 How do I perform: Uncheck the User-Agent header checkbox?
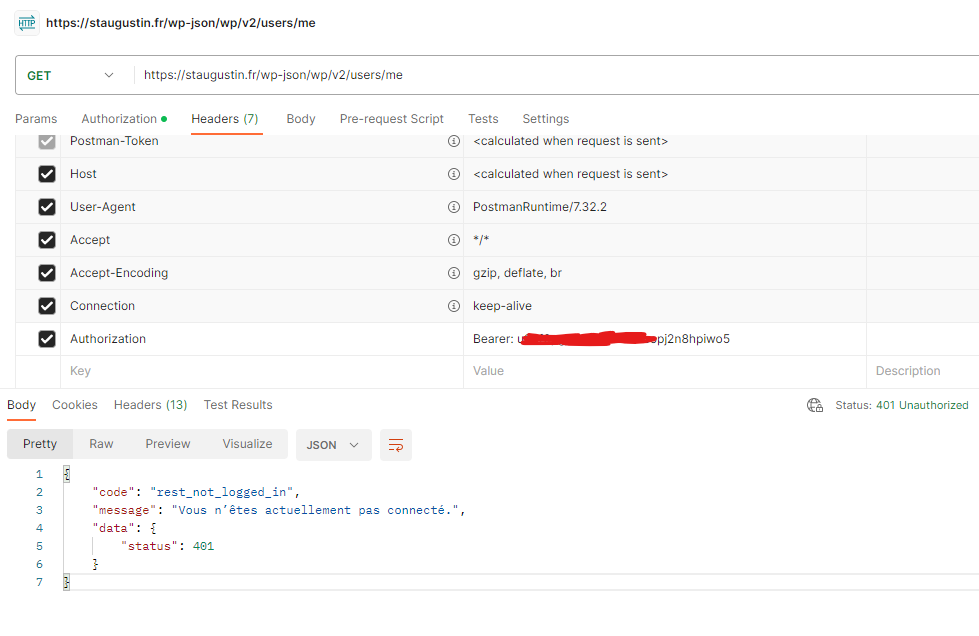(x=47, y=207)
